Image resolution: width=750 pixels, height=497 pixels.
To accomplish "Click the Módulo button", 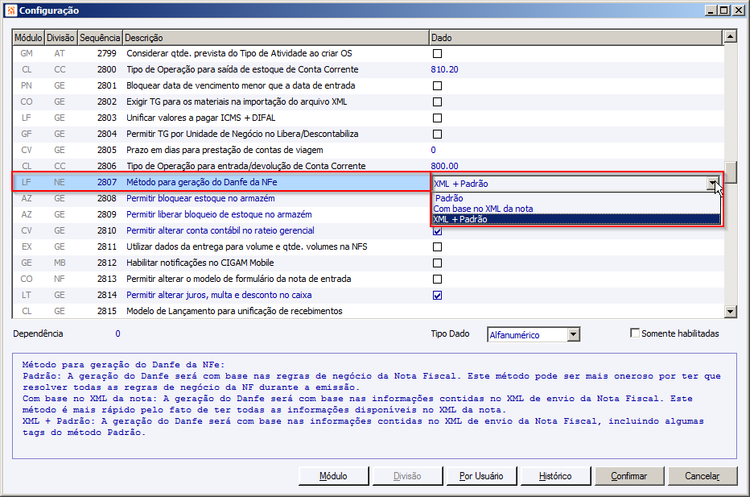I will click(333, 476).
